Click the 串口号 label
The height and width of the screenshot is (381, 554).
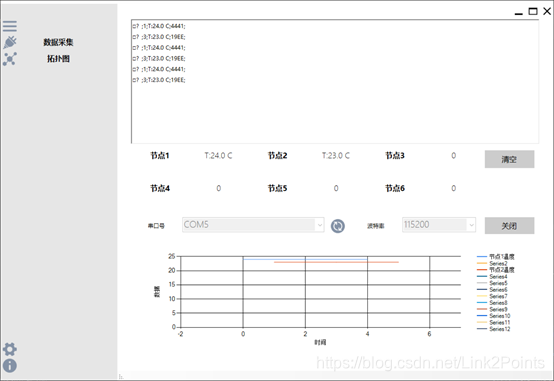point(156,225)
